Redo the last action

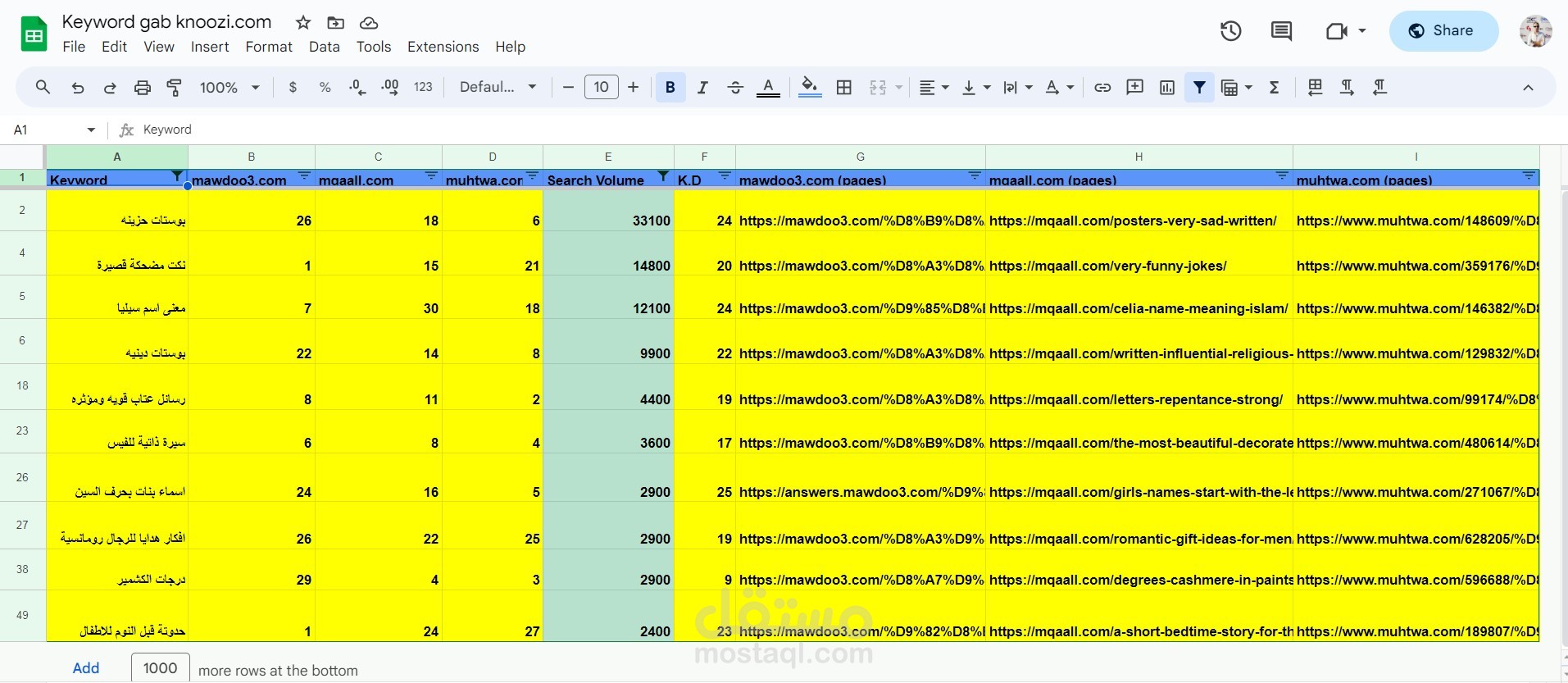pyautogui.click(x=110, y=88)
